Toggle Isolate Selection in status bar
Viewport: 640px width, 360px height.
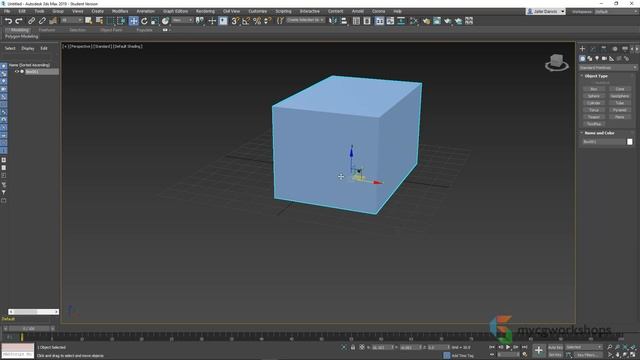click(x=344, y=347)
